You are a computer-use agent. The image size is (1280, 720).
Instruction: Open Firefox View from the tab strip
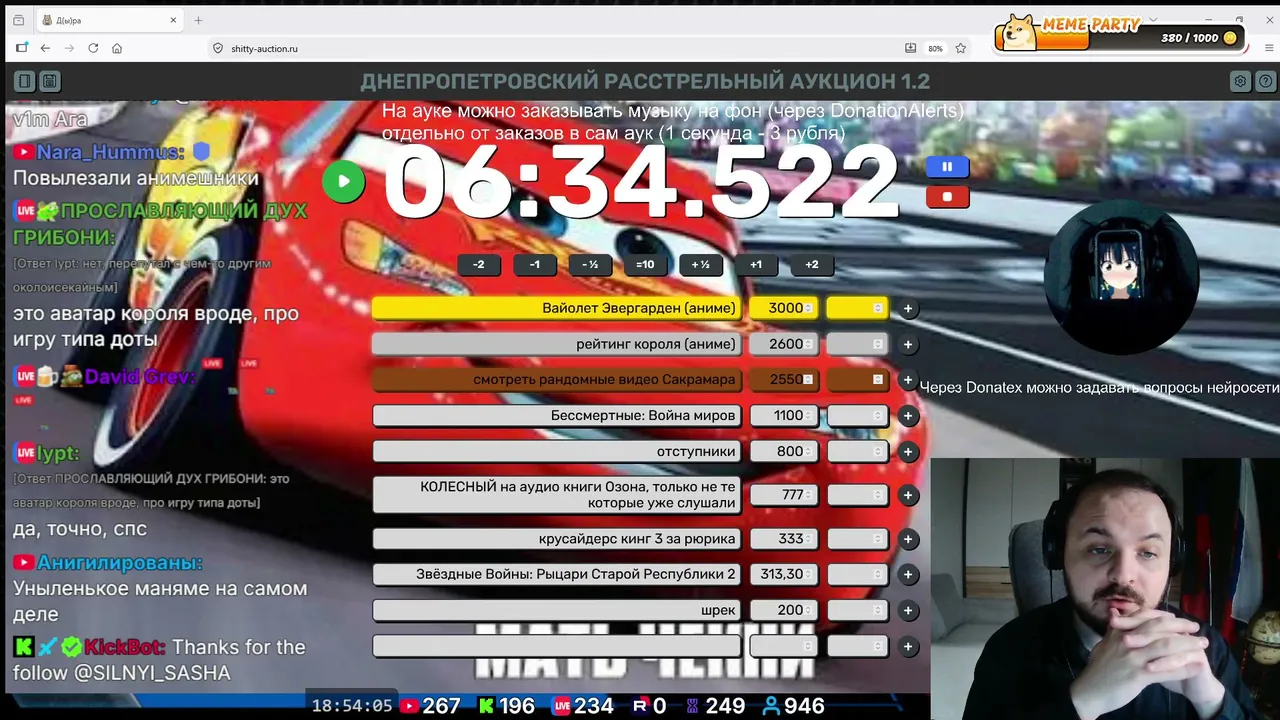[x=18, y=20]
